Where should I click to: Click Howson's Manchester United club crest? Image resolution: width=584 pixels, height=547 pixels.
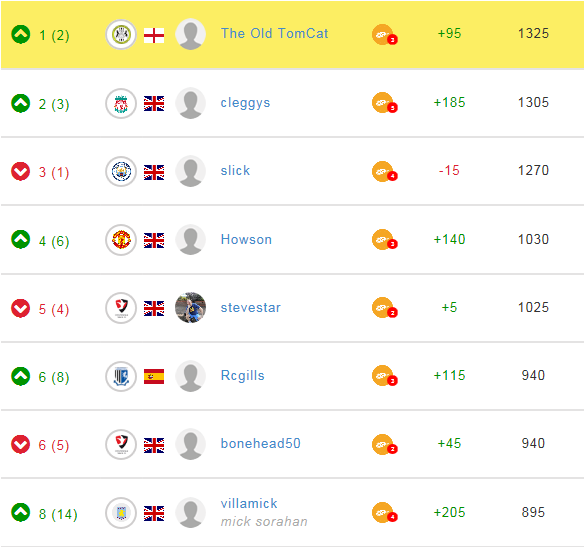121,240
